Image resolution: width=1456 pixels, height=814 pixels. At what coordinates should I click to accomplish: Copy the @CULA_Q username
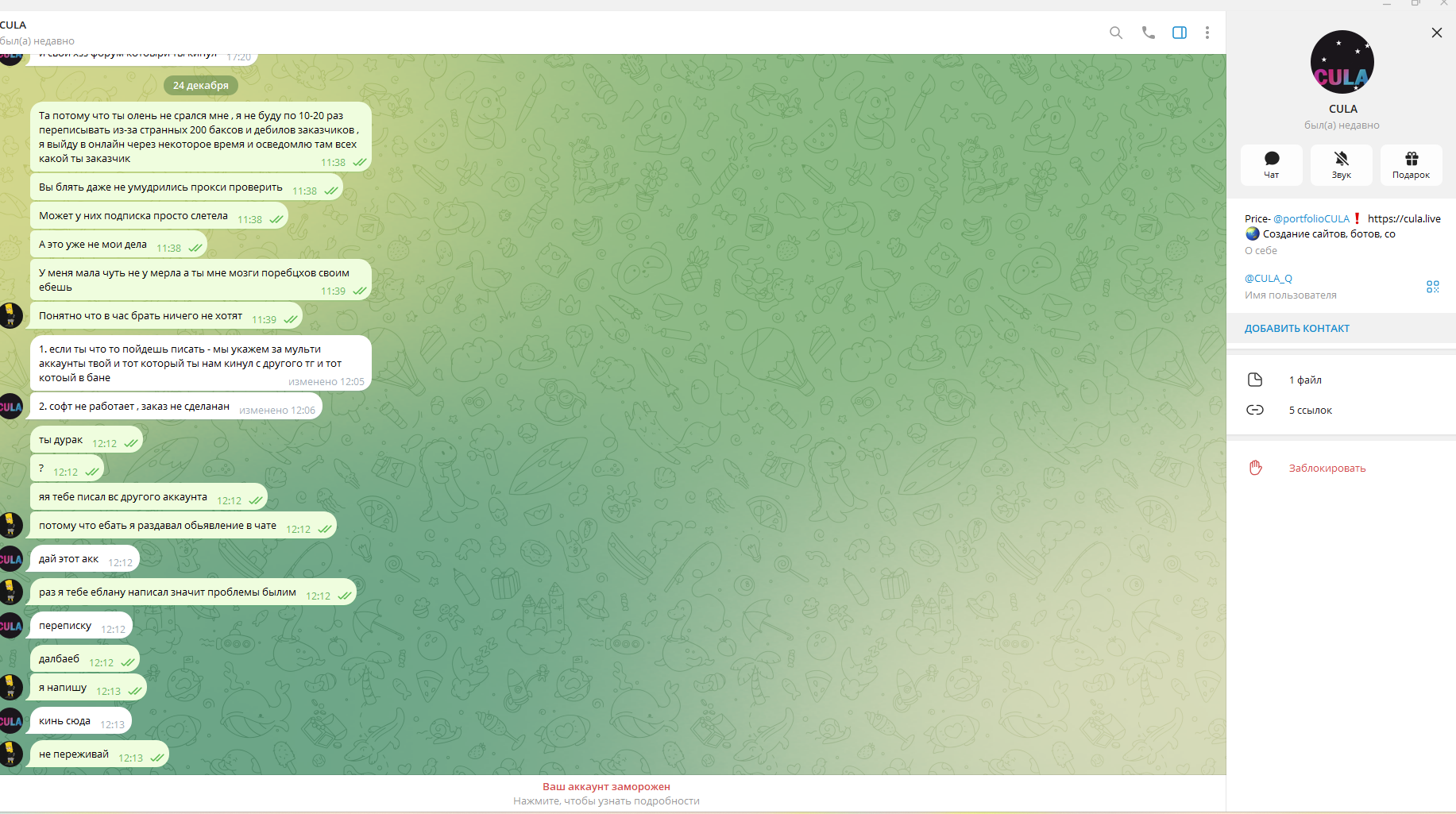click(x=1269, y=278)
